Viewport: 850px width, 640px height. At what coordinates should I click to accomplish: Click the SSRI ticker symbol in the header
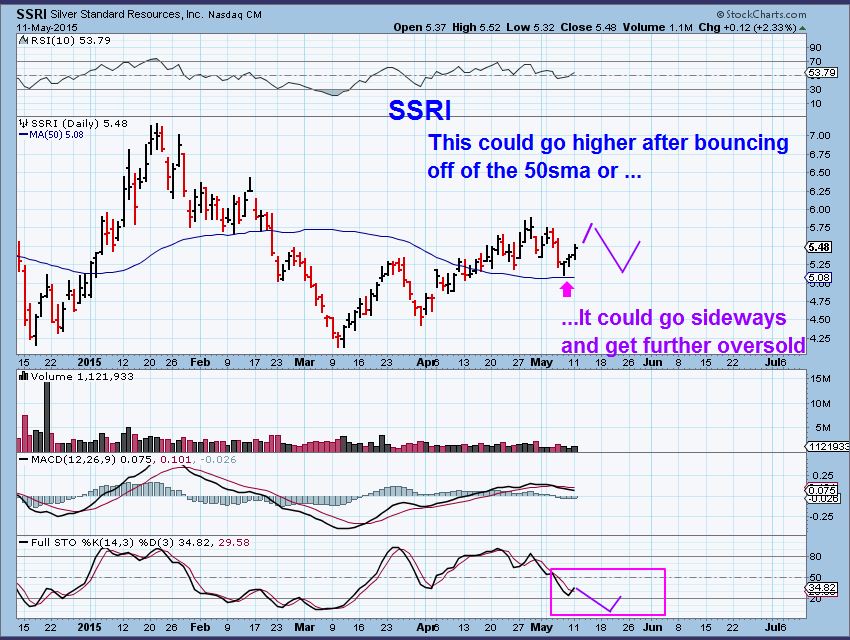coord(31,14)
